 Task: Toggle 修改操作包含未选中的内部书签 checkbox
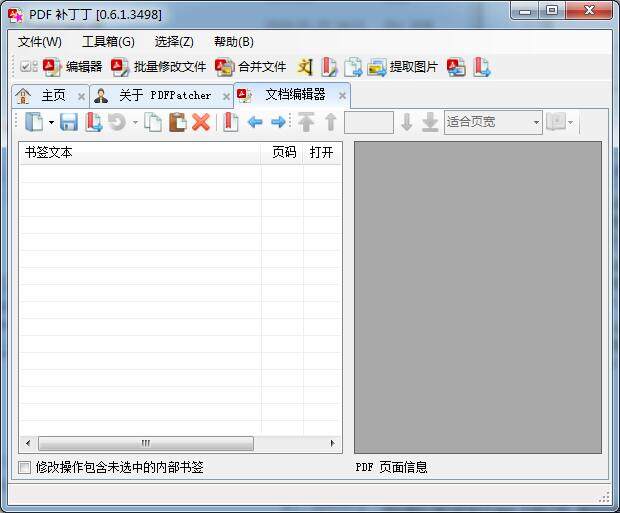tap(25, 468)
